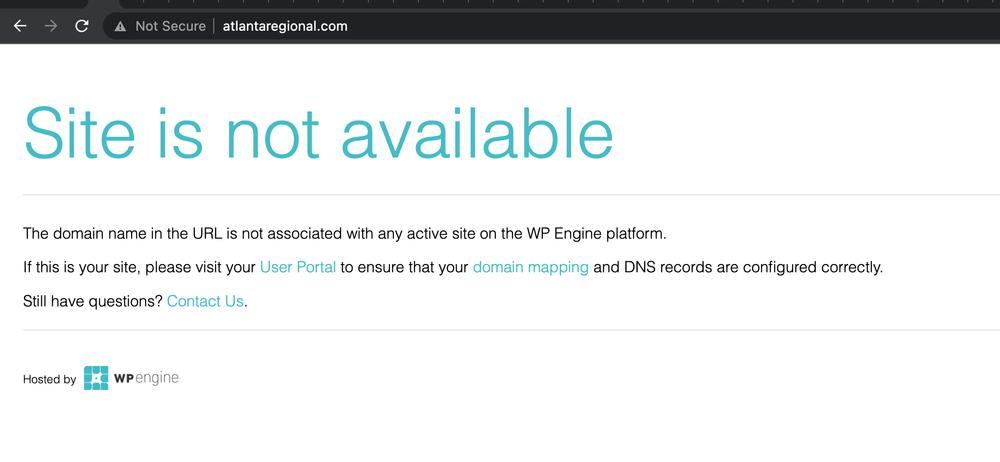1000x462 pixels.
Task: Click the "If this is your site" text
Action: coord(81,267)
